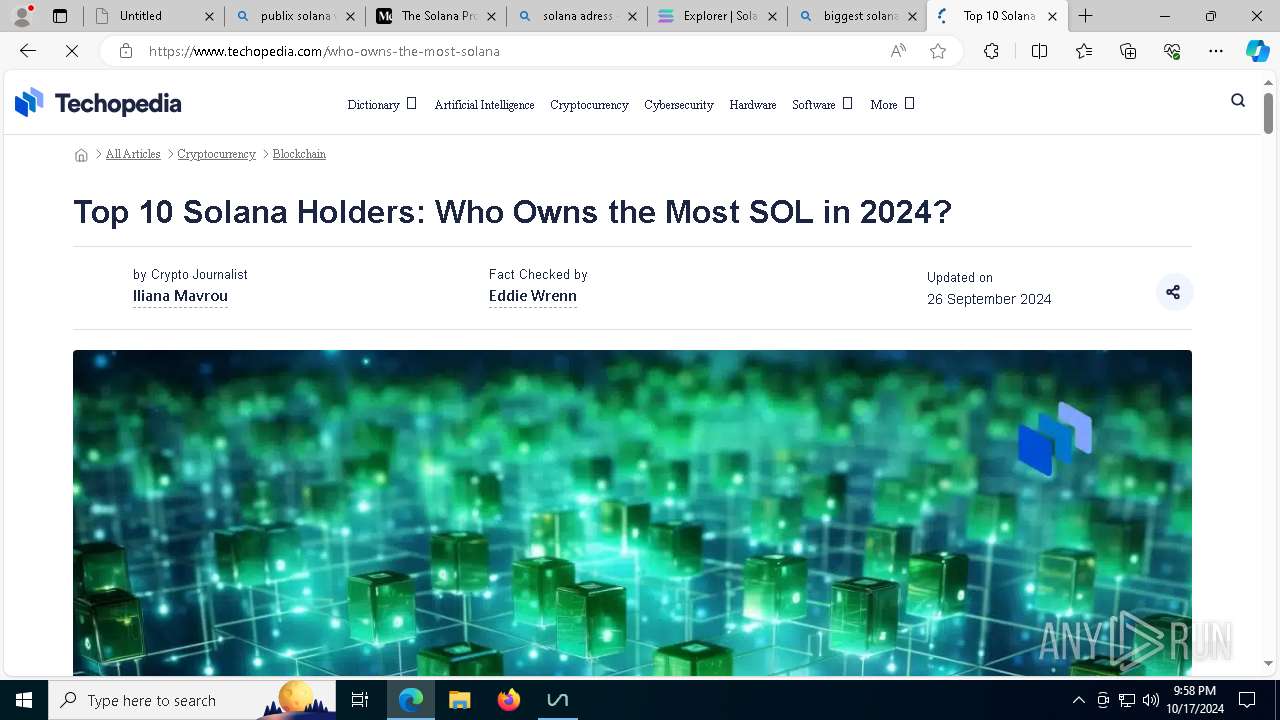
Task: View site information lock icon
Action: pos(126,51)
